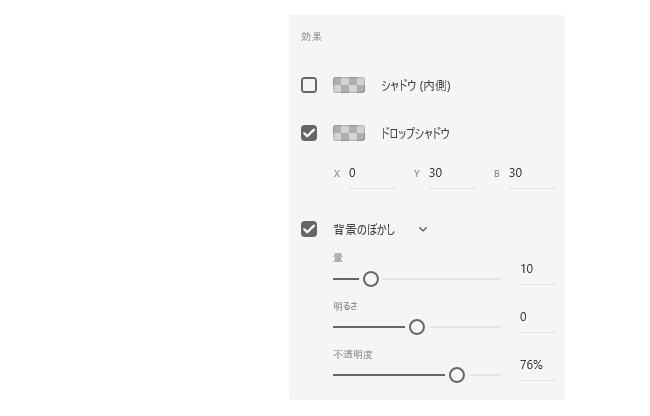Uncheck the 背景のぼかし background blur checkbox

coord(309,229)
